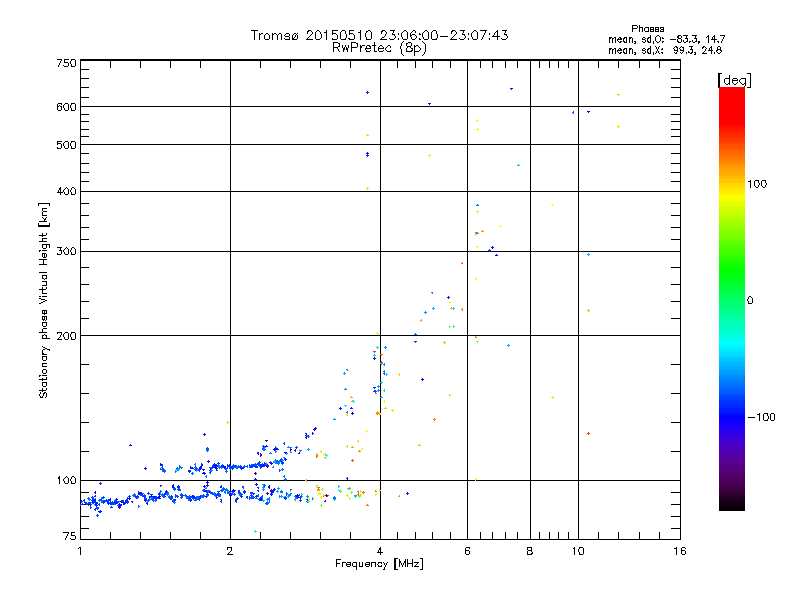Click the '750' height axis tick label
Screen dimensions: 800x600
point(66,63)
